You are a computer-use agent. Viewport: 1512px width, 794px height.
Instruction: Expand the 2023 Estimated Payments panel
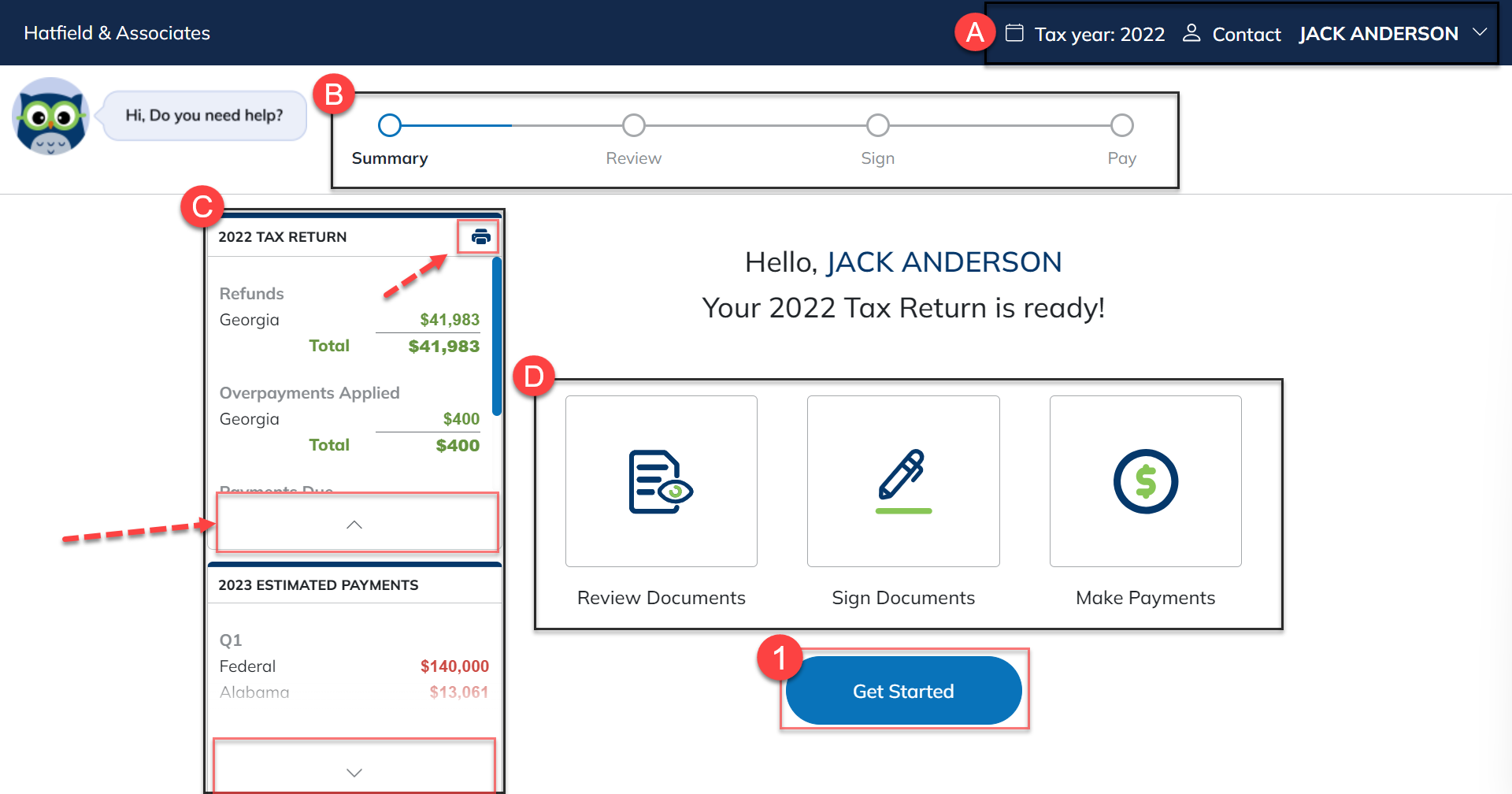[354, 773]
